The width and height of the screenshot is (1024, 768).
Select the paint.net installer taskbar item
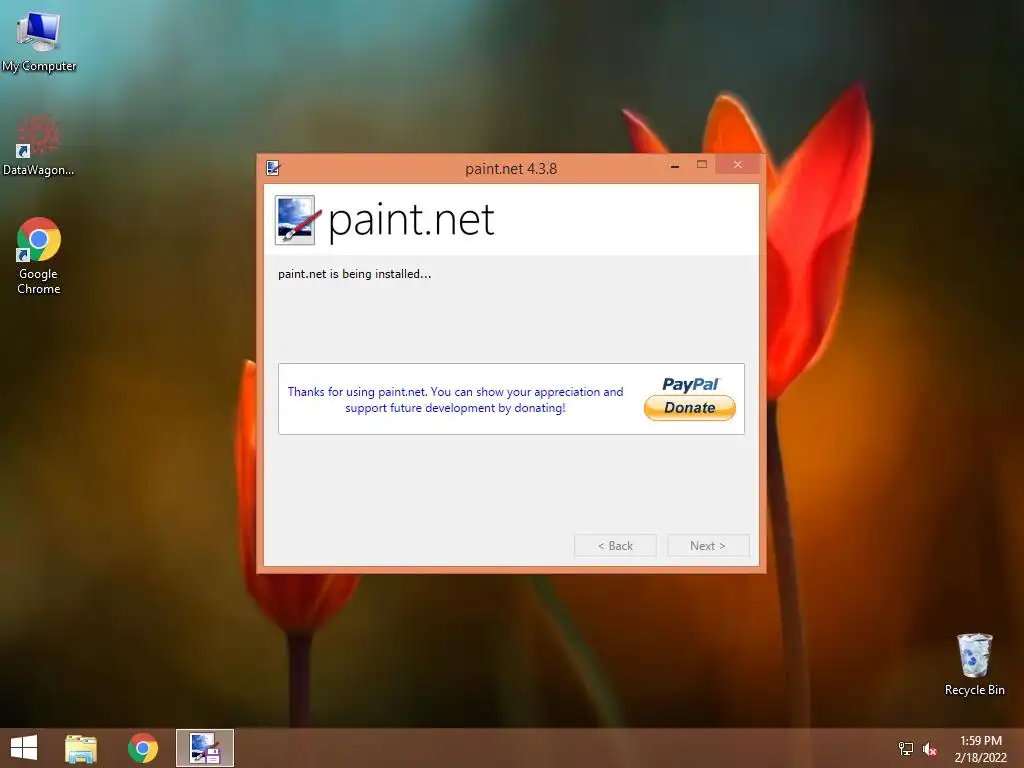tap(205, 748)
